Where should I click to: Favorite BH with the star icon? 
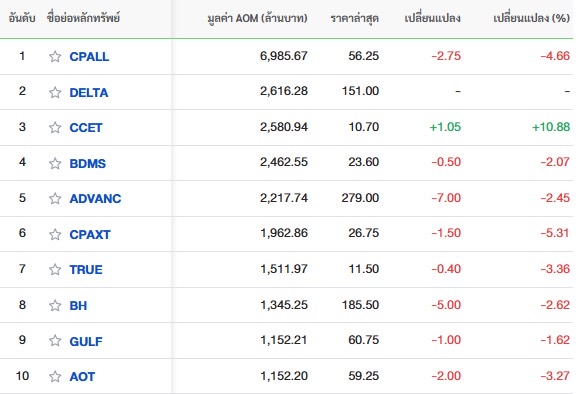pyautogui.click(x=55, y=306)
